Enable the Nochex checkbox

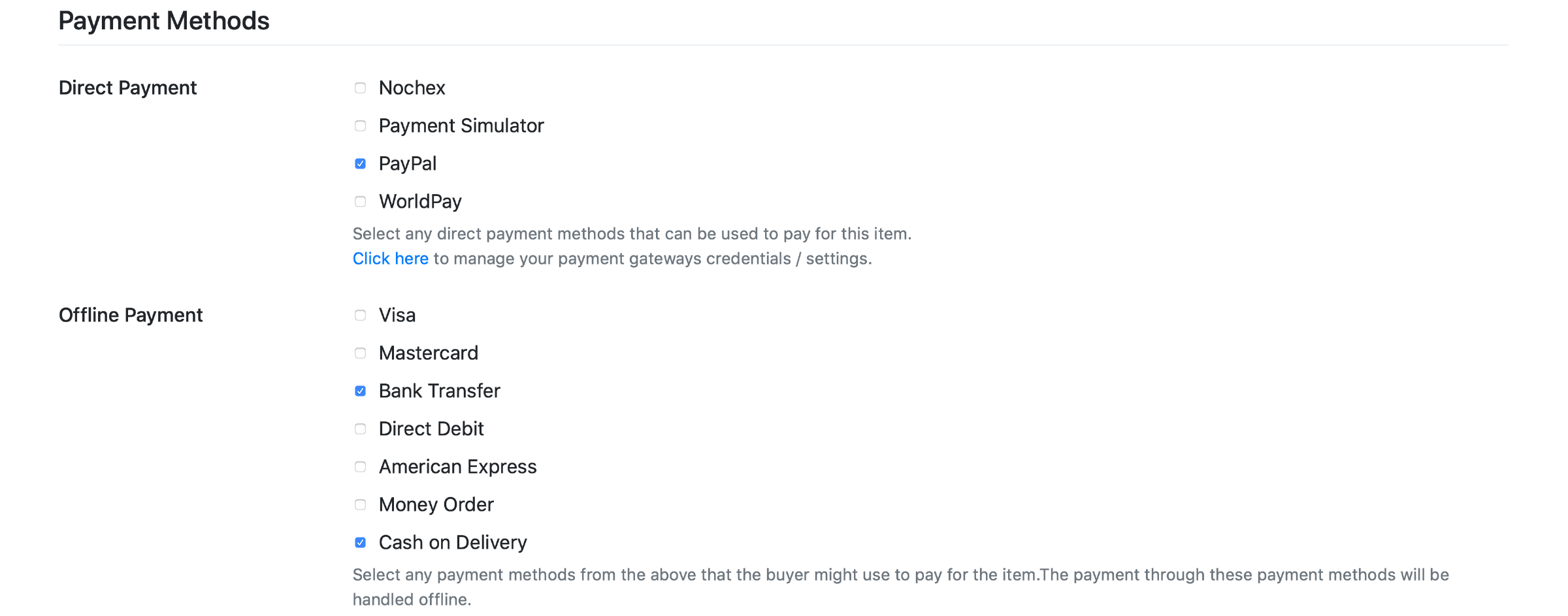coord(360,88)
